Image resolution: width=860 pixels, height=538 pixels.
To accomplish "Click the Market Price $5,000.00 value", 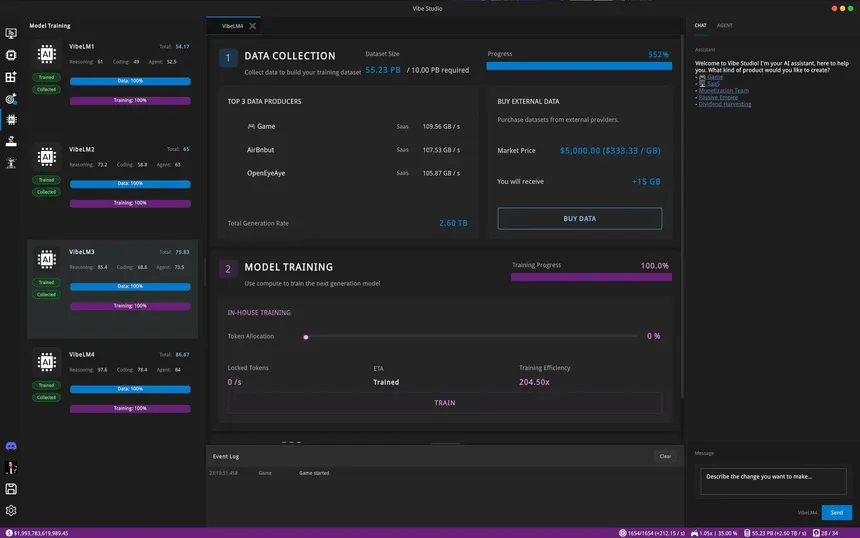I will tap(610, 150).
